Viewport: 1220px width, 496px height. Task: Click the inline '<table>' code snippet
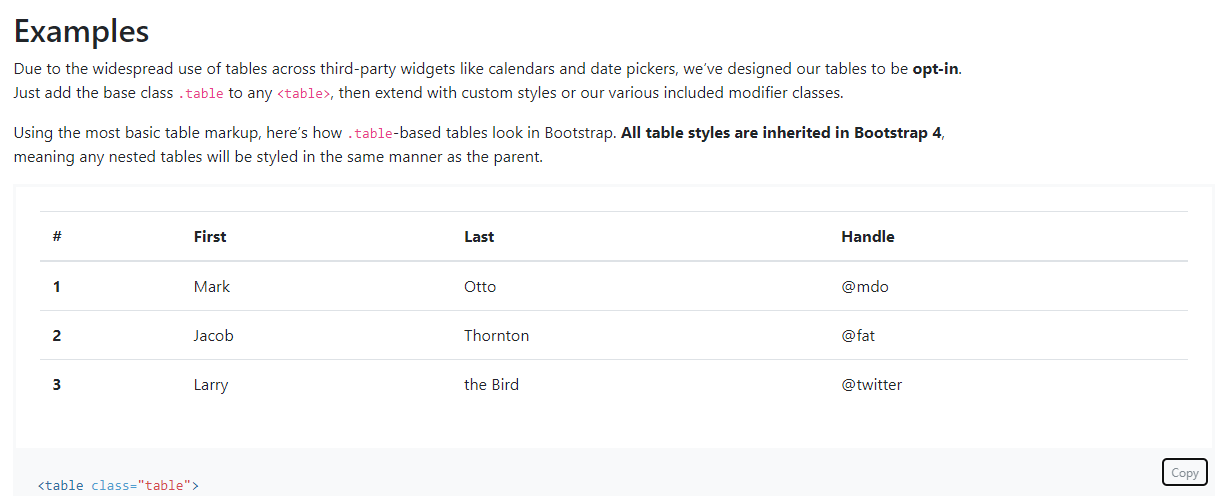point(303,94)
